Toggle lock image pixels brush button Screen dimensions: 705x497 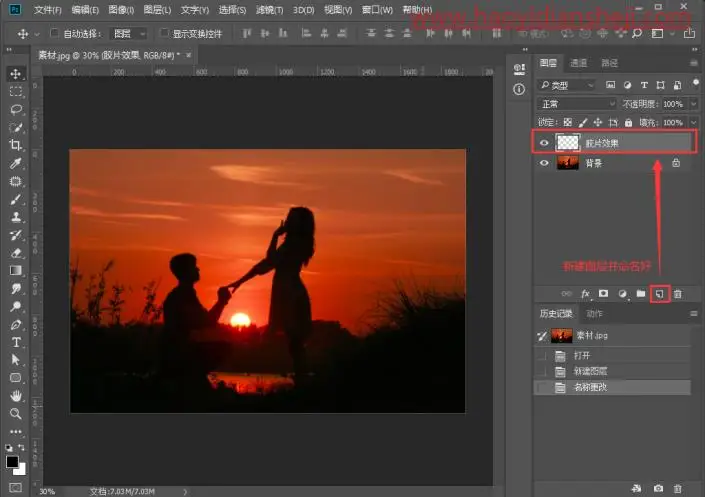pyautogui.click(x=583, y=122)
